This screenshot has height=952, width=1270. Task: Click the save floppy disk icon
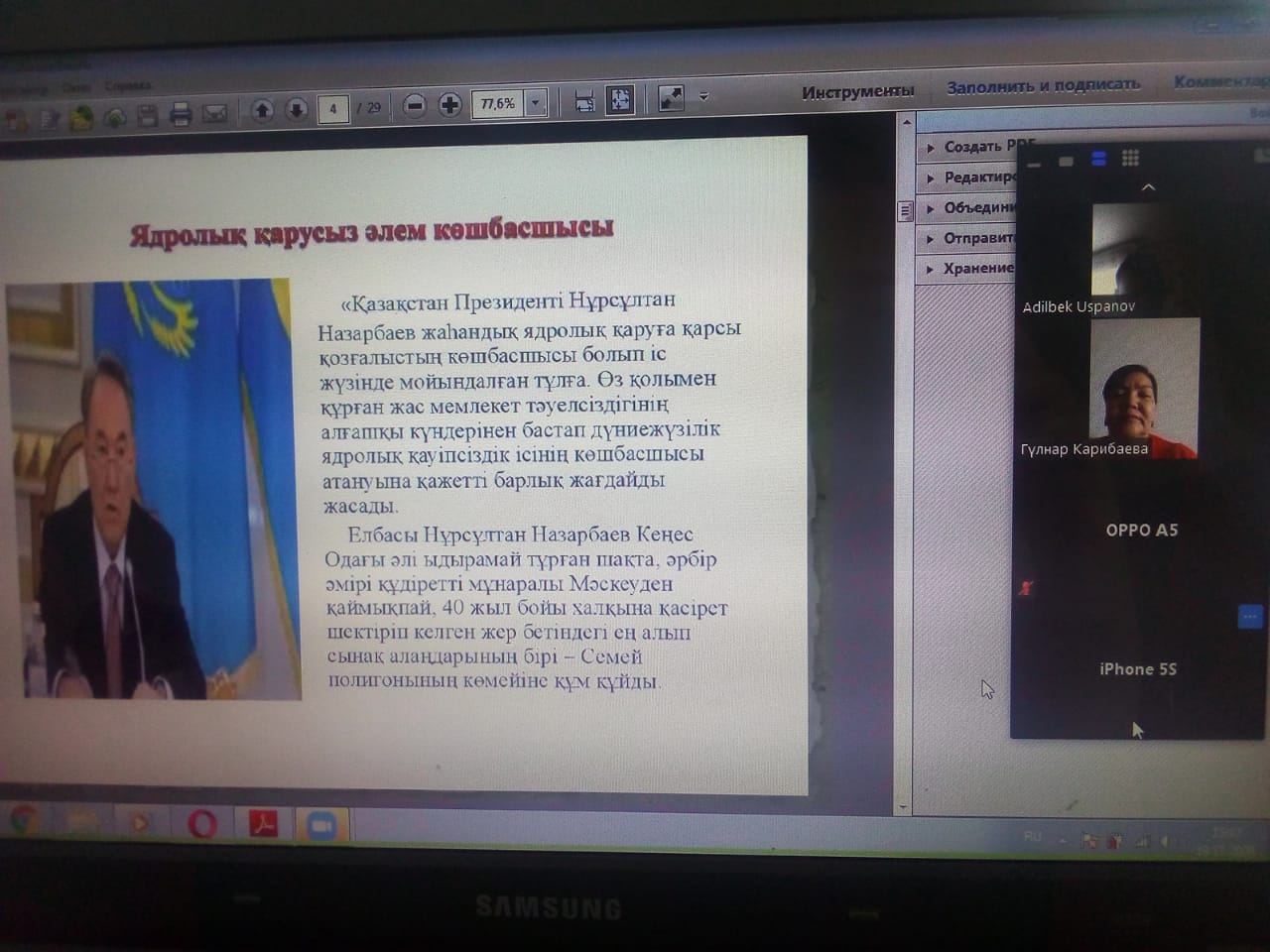tap(148, 115)
